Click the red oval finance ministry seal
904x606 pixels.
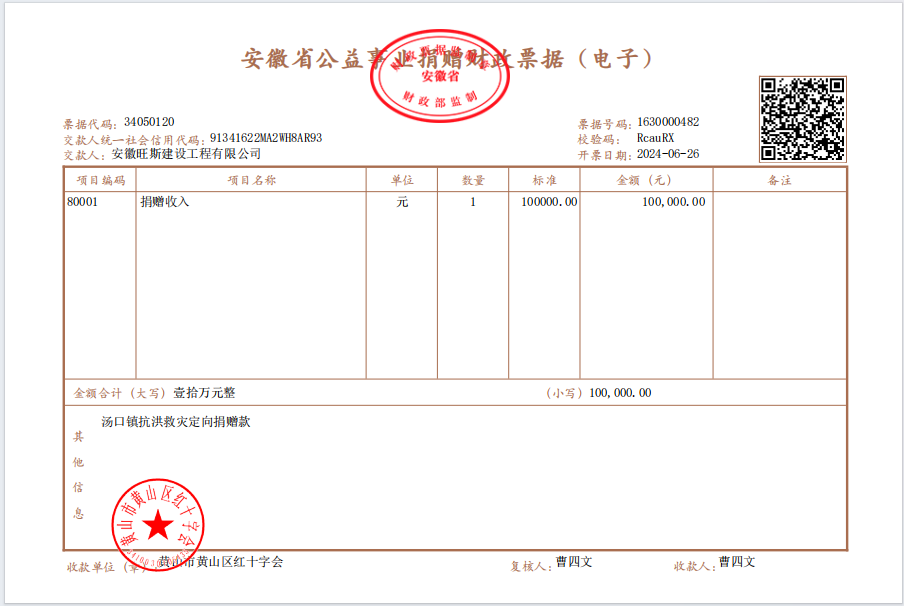pos(440,76)
